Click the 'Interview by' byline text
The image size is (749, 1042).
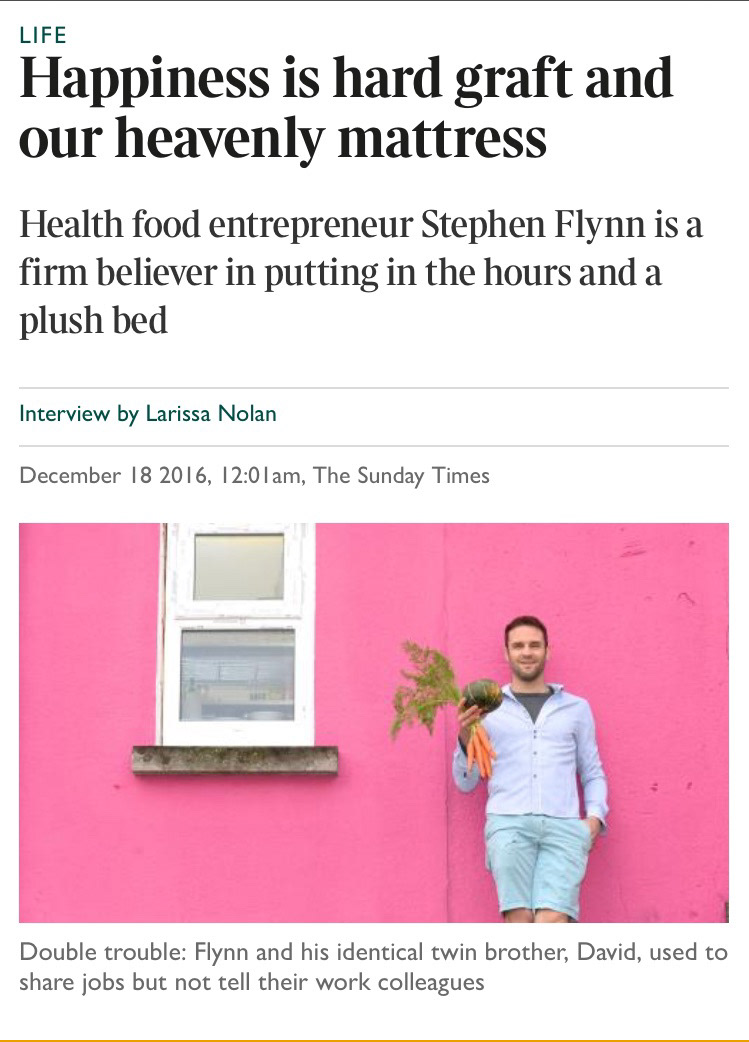point(79,413)
